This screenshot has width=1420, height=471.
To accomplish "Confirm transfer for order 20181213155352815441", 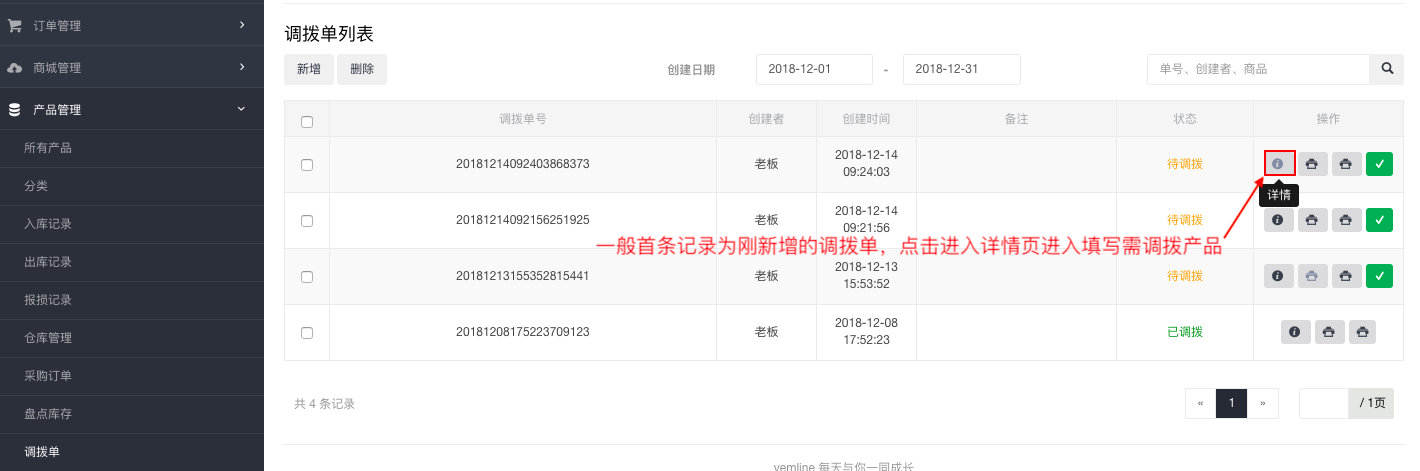I will tap(1379, 276).
